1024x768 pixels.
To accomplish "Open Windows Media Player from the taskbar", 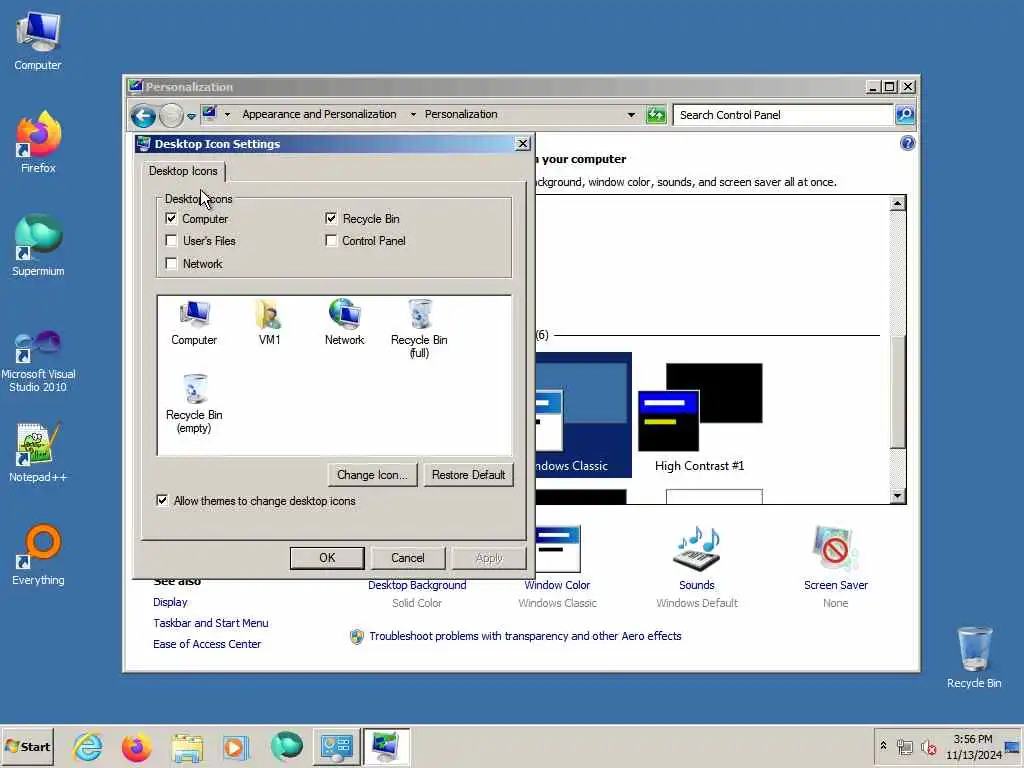I will (x=236, y=746).
